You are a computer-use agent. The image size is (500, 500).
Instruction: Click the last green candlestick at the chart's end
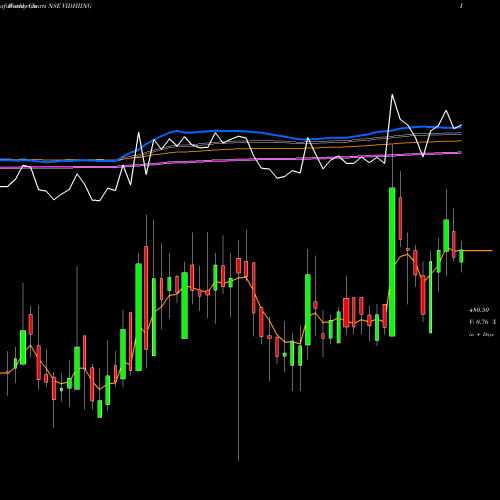461,256
